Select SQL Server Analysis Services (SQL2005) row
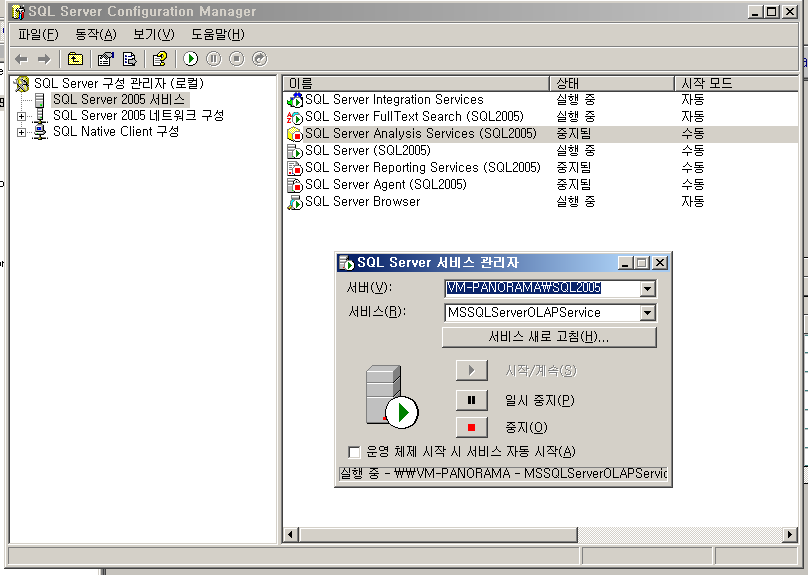 (x=541, y=134)
